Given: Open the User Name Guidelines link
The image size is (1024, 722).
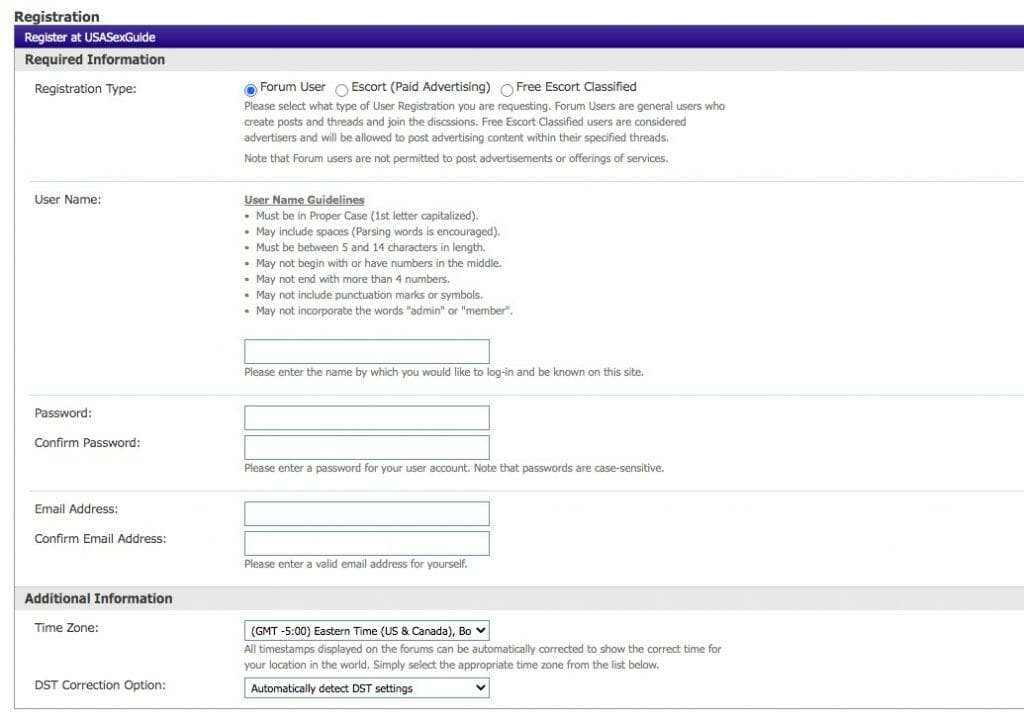Looking at the screenshot, I should point(304,200).
